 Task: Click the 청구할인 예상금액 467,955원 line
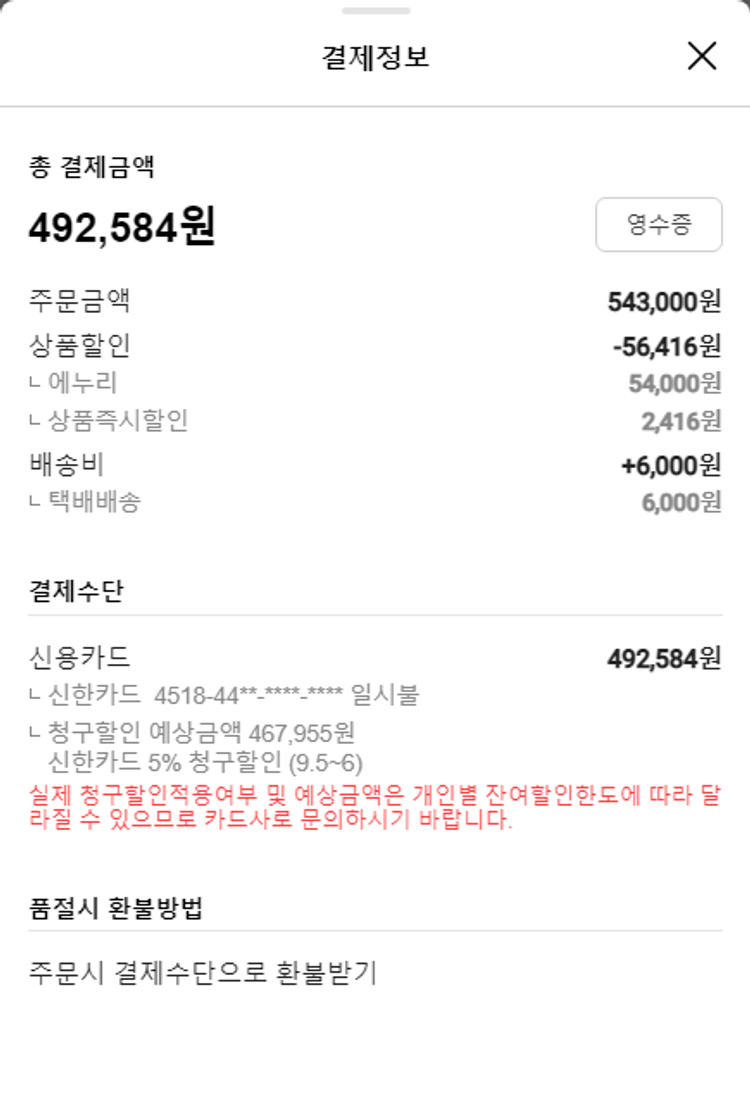(x=200, y=733)
